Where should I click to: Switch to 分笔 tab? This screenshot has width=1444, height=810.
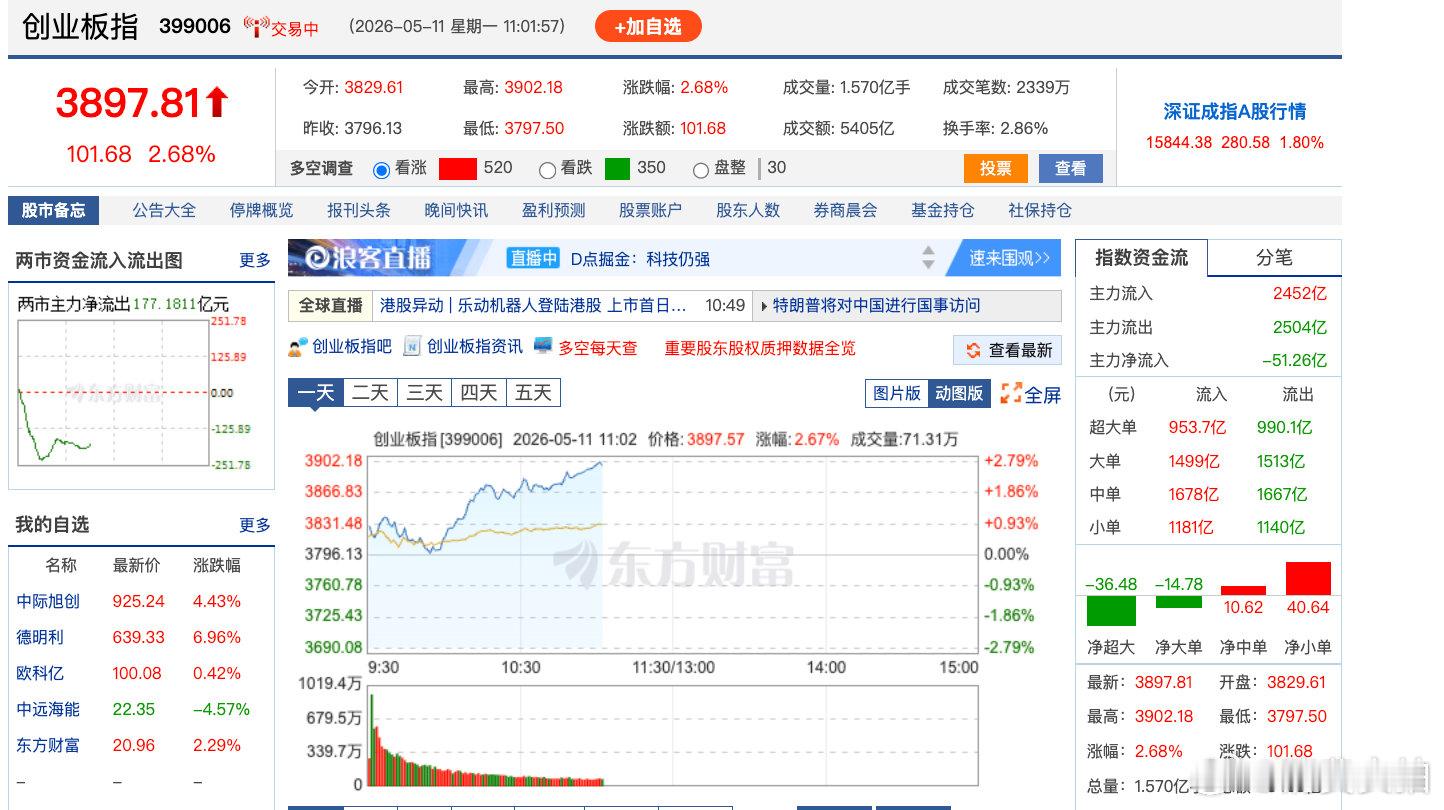pyautogui.click(x=1274, y=258)
